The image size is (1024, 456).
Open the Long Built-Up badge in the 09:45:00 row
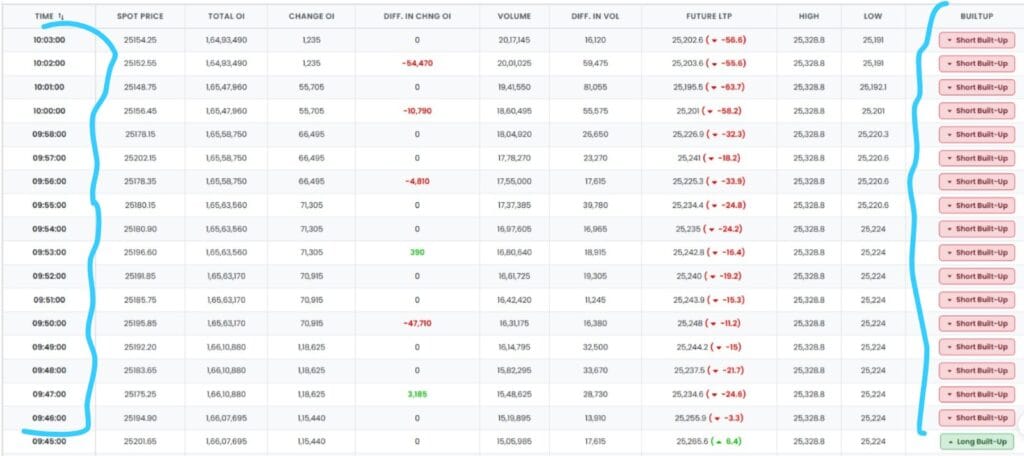tap(976, 441)
